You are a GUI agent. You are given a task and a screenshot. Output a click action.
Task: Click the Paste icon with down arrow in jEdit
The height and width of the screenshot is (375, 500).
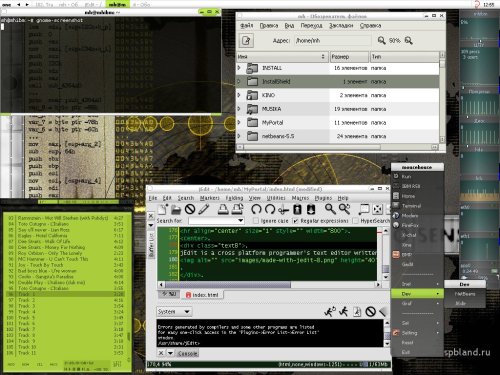coord(311,209)
